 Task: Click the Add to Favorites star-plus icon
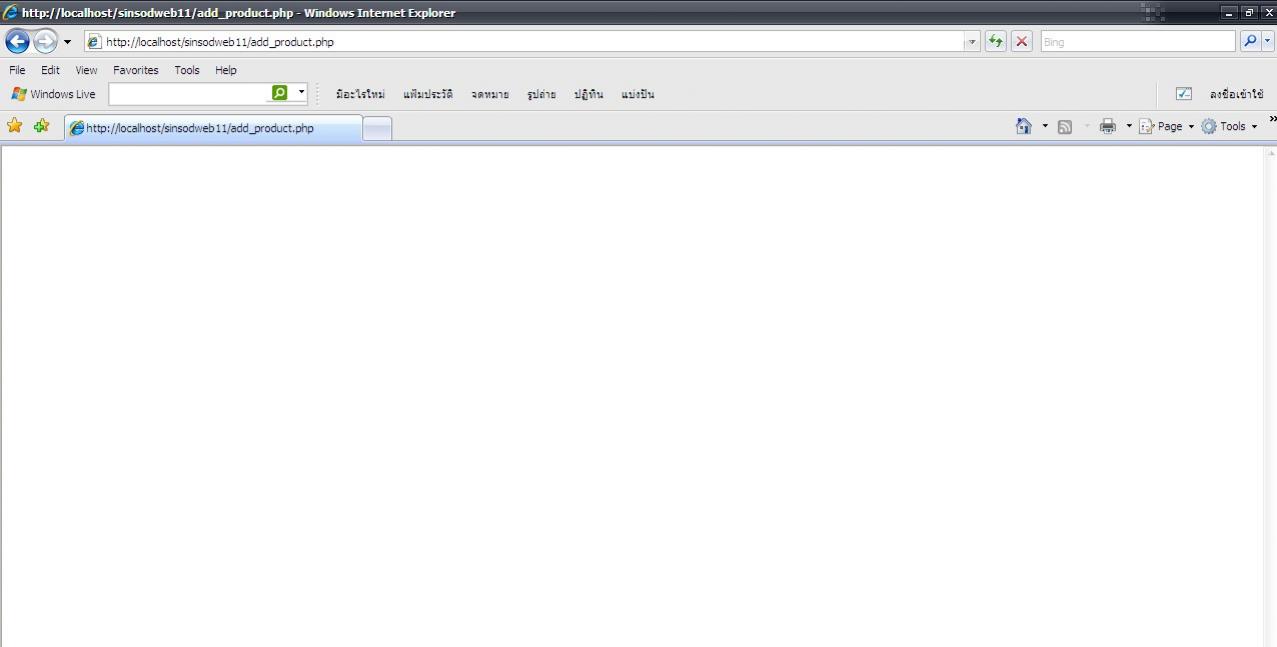[41, 126]
